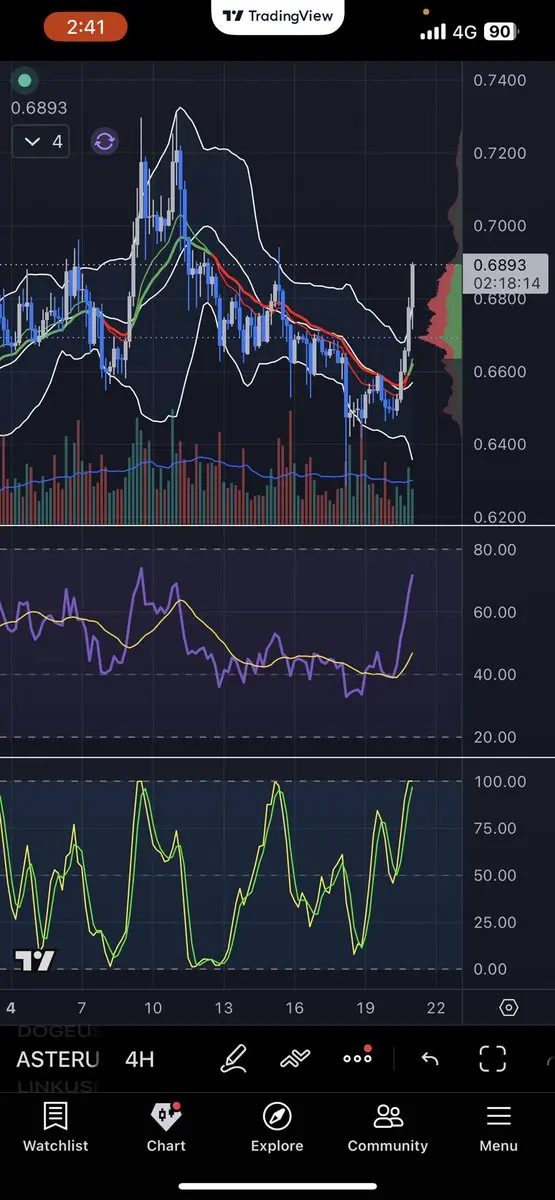
Task: Tap the 0.6400 price axis label
Action: tap(500, 444)
